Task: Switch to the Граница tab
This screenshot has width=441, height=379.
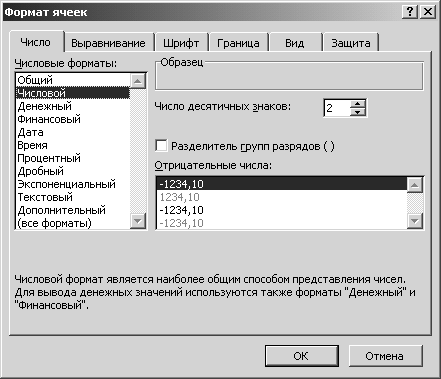Action: (238, 43)
